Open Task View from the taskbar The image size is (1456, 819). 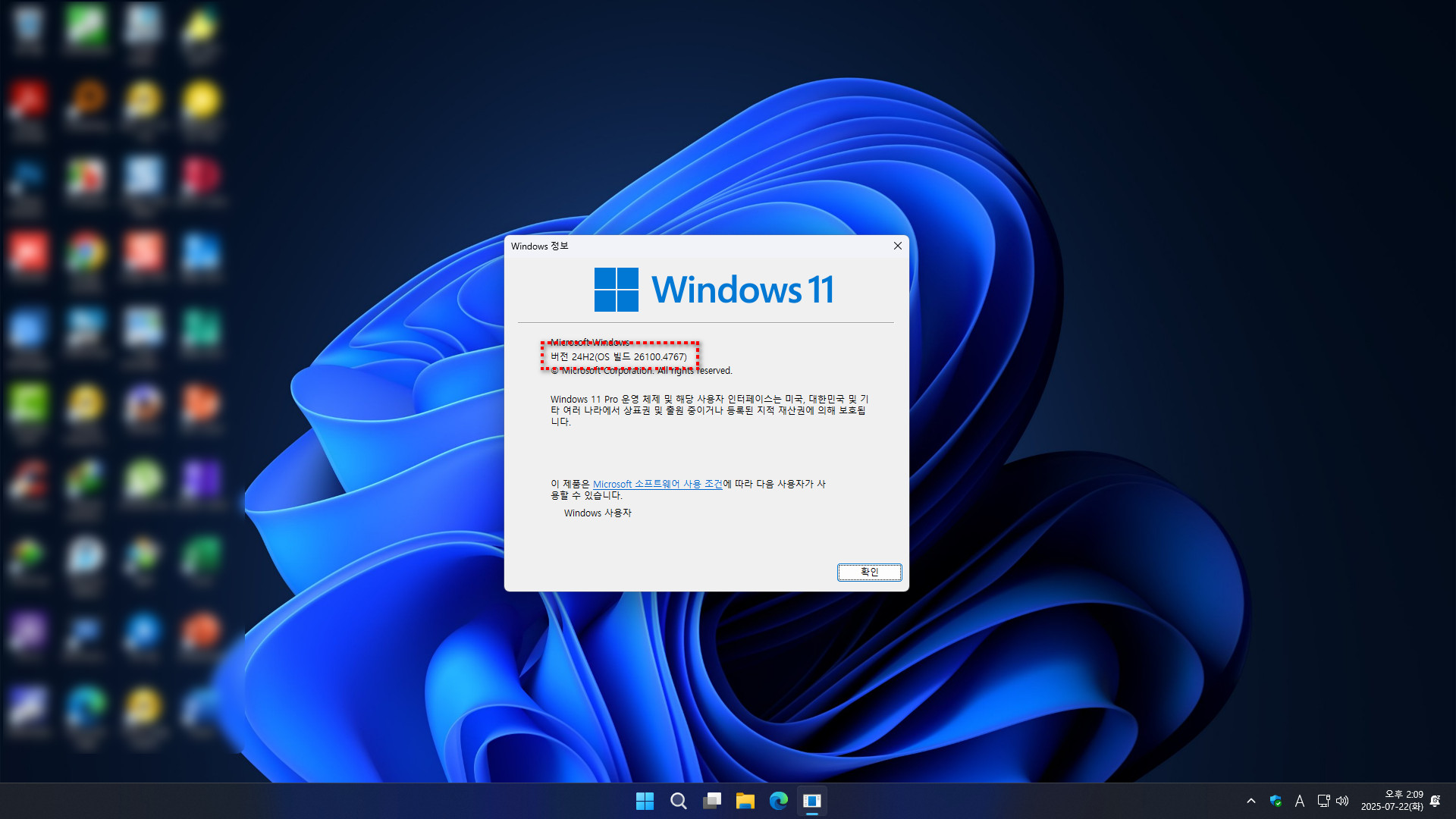(x=711, y=801)
